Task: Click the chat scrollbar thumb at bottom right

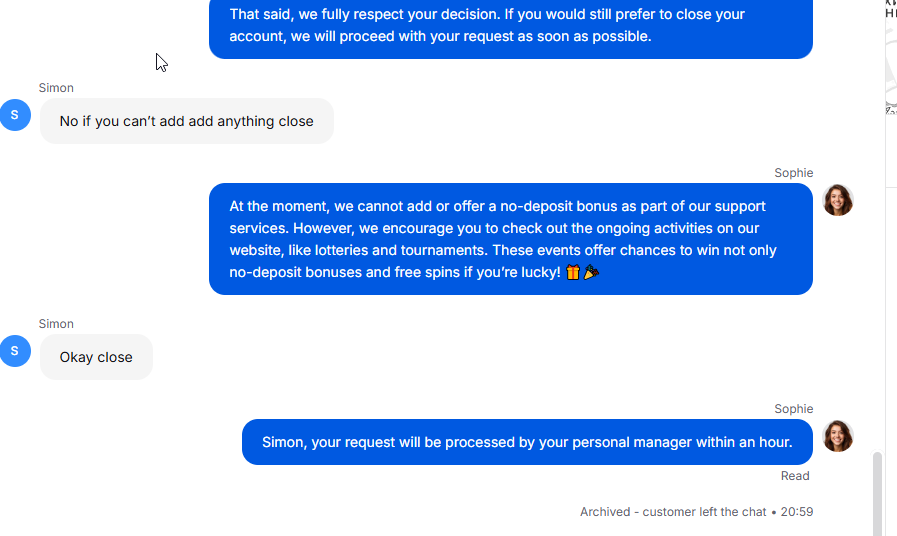Action: (877, 494)
